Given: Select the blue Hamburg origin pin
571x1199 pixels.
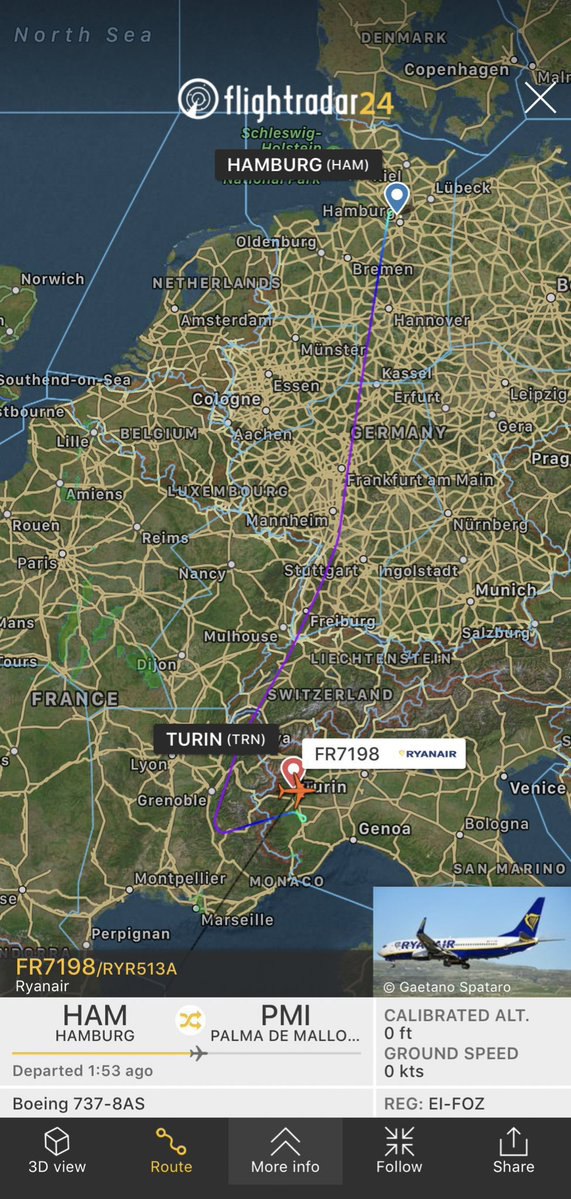Looking at the screenshot, I should 396,198.
